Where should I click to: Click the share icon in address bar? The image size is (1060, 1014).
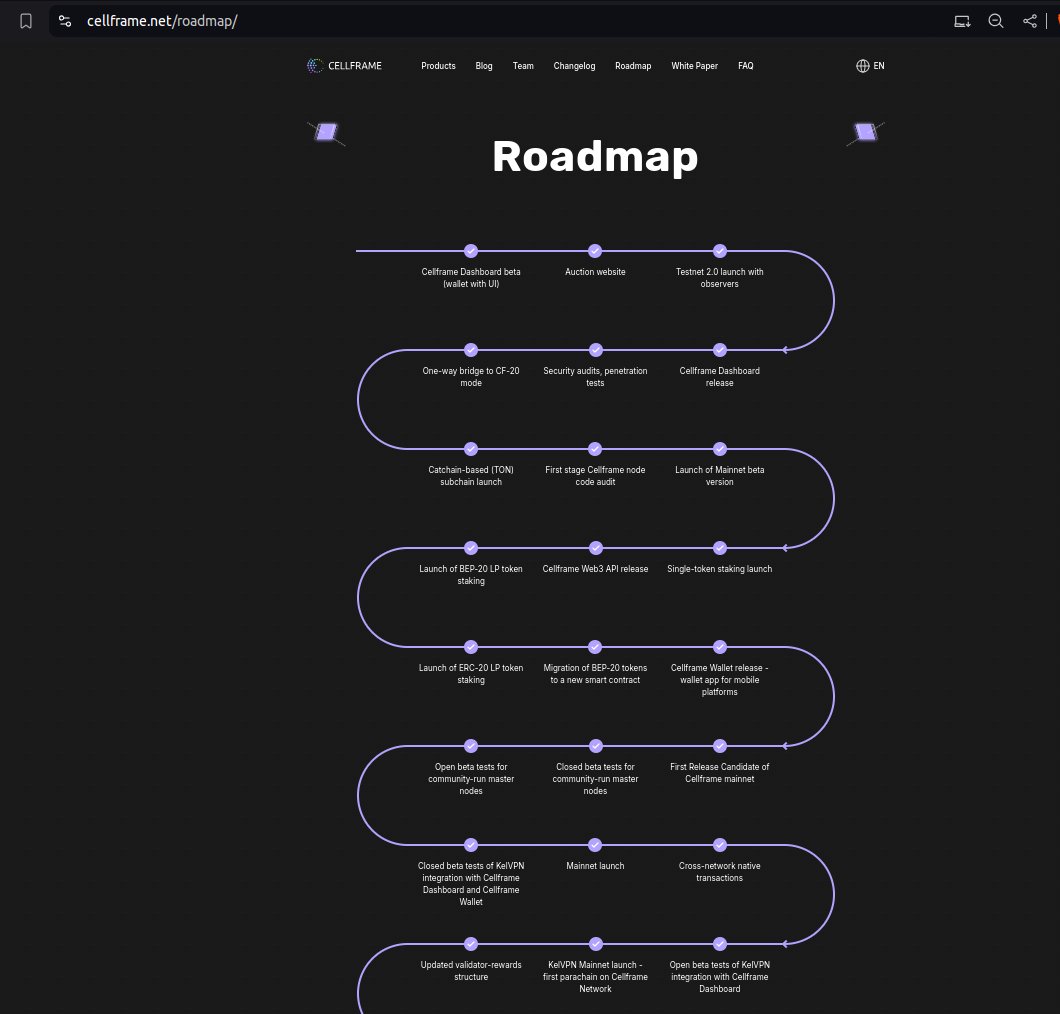[x=1030, y=21]
